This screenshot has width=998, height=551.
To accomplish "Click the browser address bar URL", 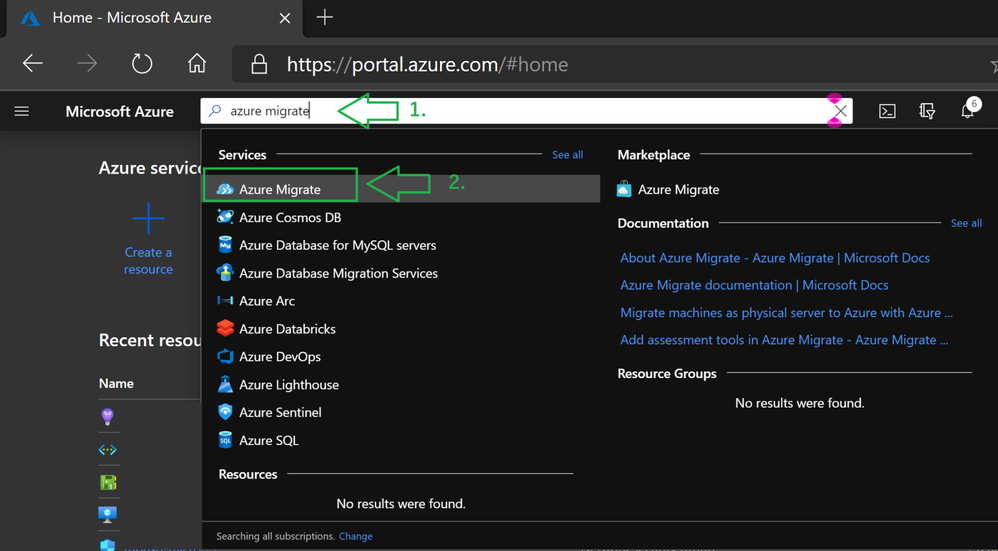I will pyautogui.click(x=427, y=64).
